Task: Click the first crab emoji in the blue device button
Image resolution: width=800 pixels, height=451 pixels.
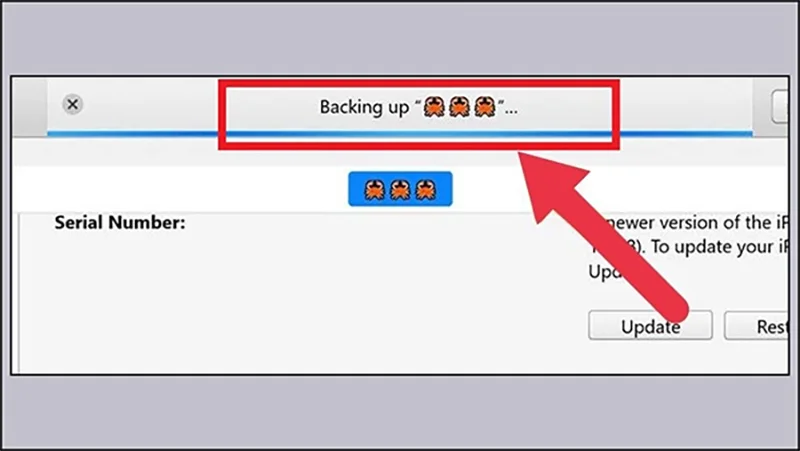Action: tap(374, 189)
